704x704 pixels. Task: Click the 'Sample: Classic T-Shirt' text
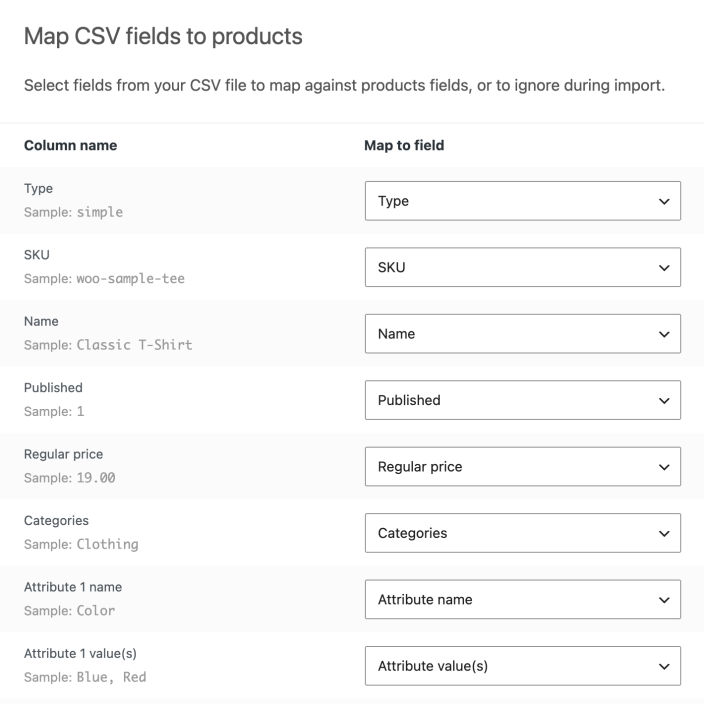click(108, 345)
